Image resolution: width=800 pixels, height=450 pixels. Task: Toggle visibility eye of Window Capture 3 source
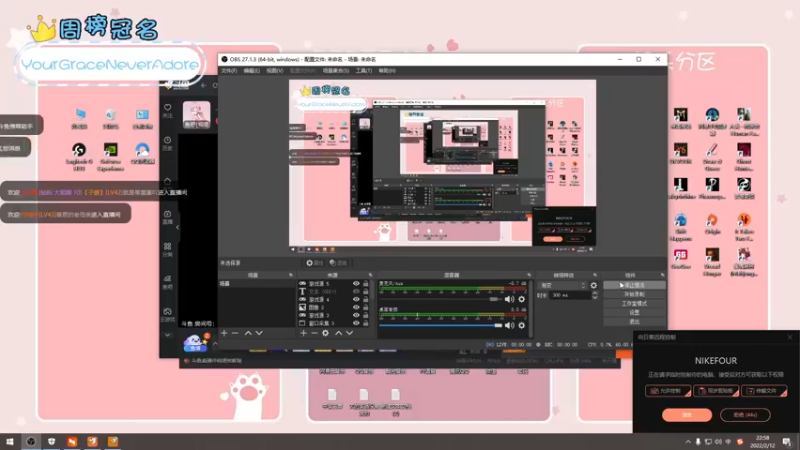[356, 323]
